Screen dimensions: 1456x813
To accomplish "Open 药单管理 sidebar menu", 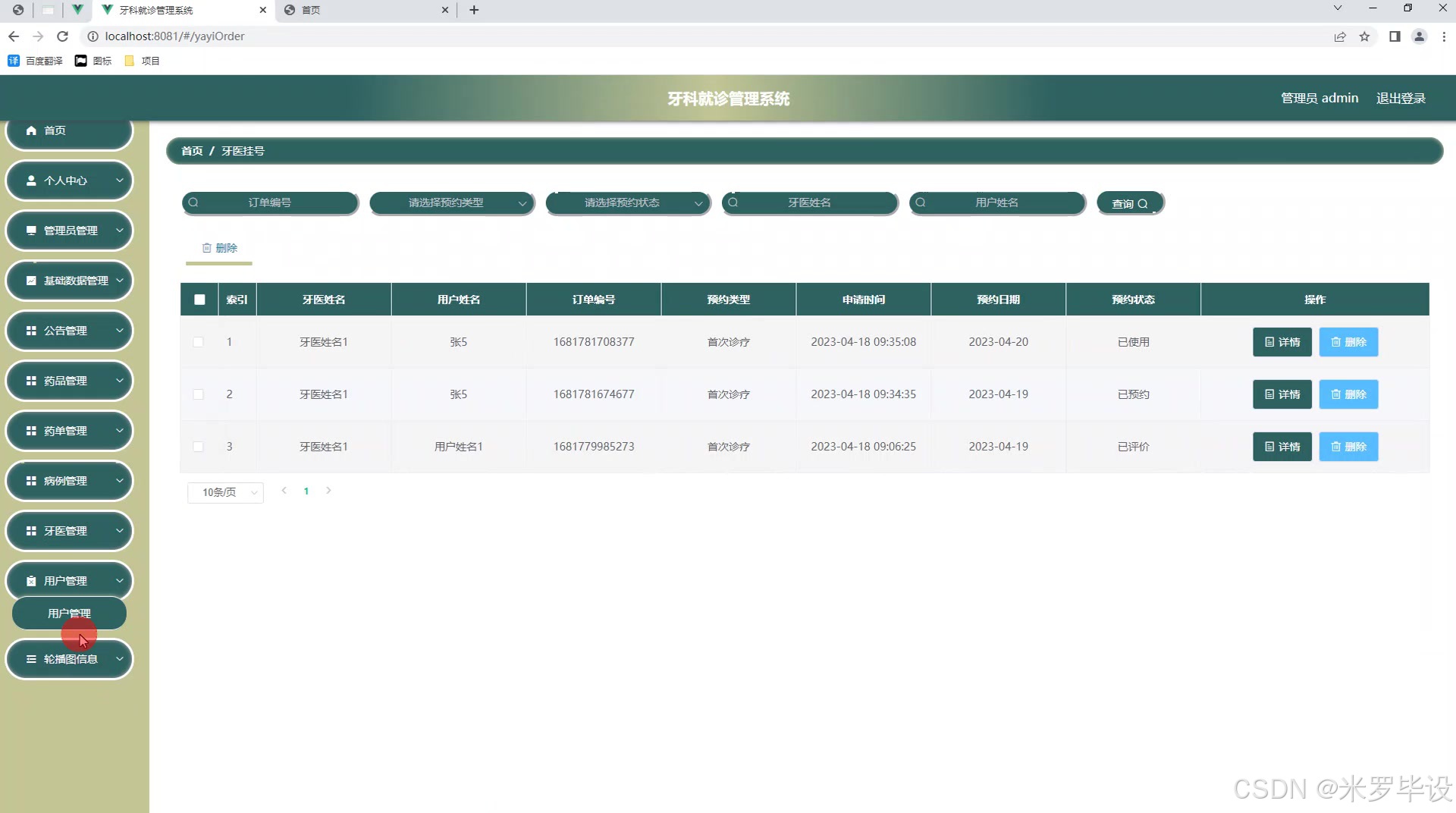I will coord(69,431).
